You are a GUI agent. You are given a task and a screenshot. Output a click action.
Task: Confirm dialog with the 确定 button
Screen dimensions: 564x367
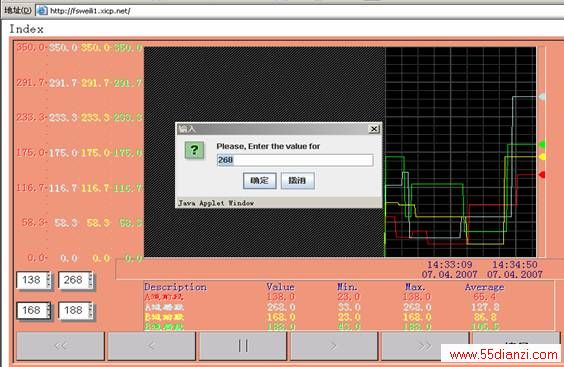pos(260,180)
